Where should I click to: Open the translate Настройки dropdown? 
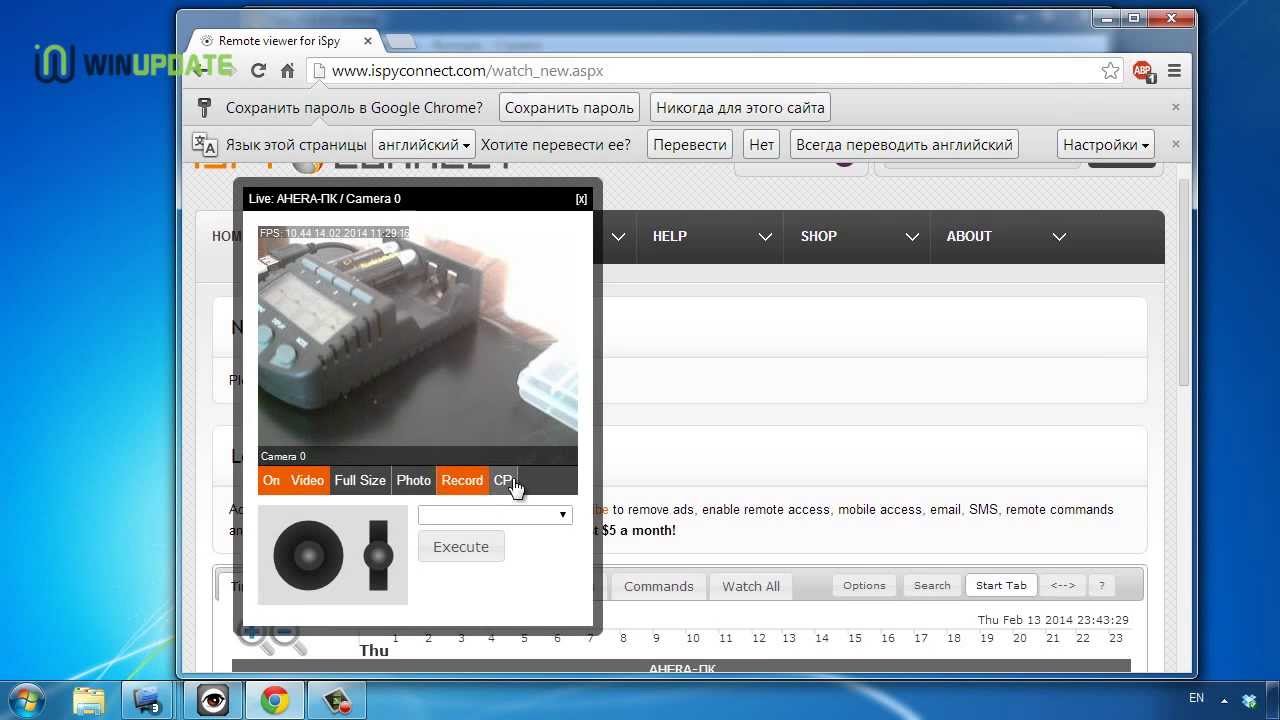(1106, 144)
